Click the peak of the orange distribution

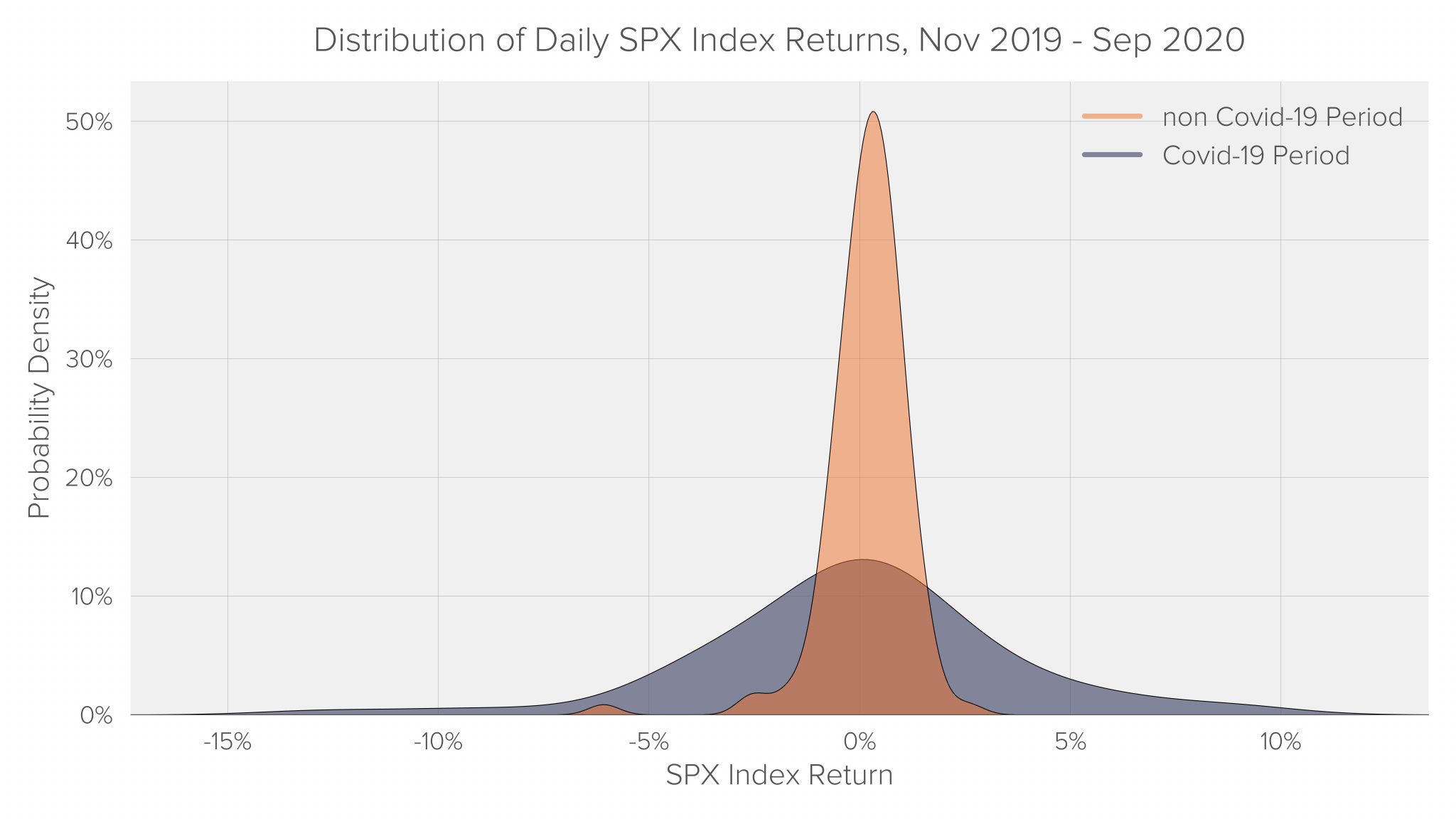point(873,114)
